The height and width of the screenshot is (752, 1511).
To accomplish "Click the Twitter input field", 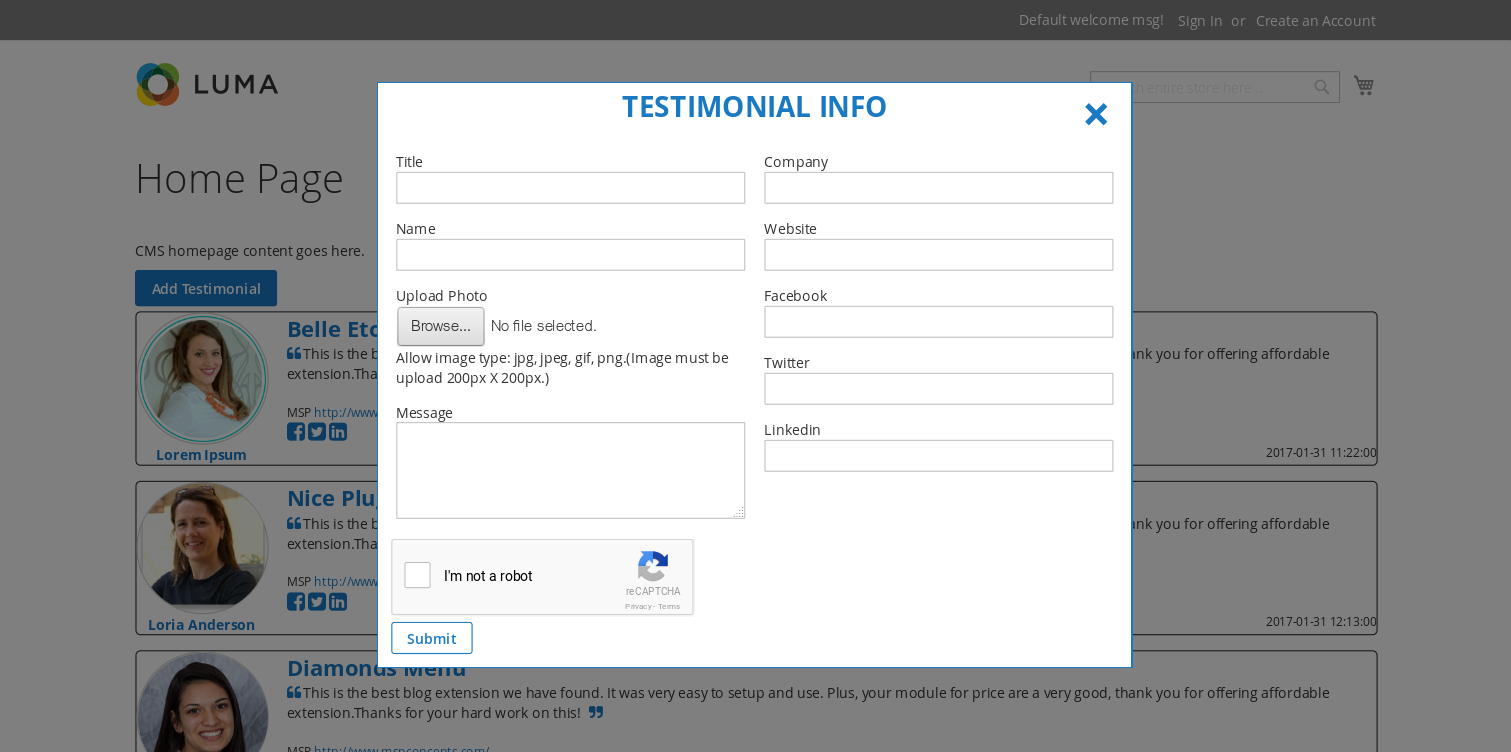I will click(x=938, y=389).
